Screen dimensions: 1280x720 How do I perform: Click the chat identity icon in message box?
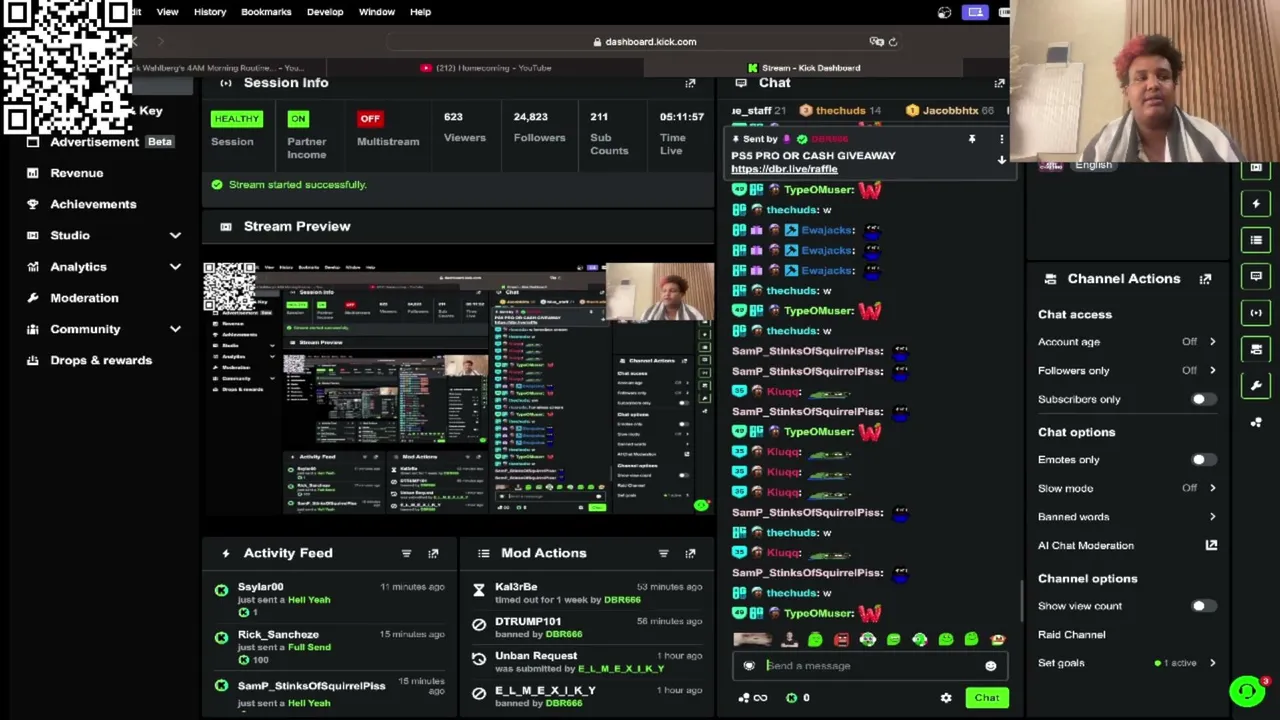click(749, 666)
